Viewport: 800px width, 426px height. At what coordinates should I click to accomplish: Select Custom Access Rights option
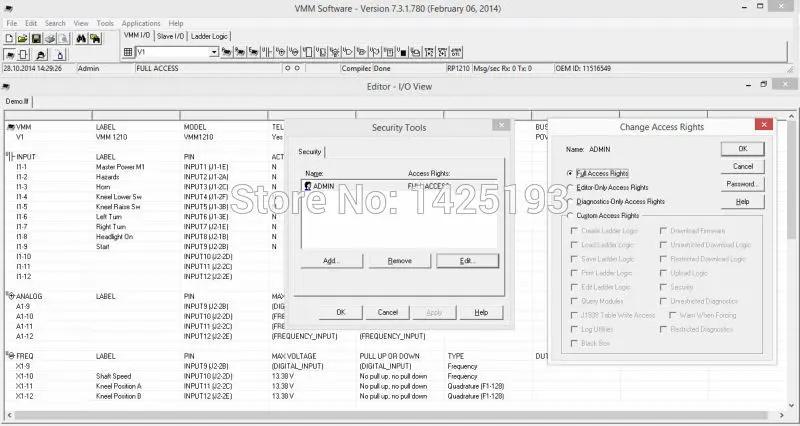point(570,216)
